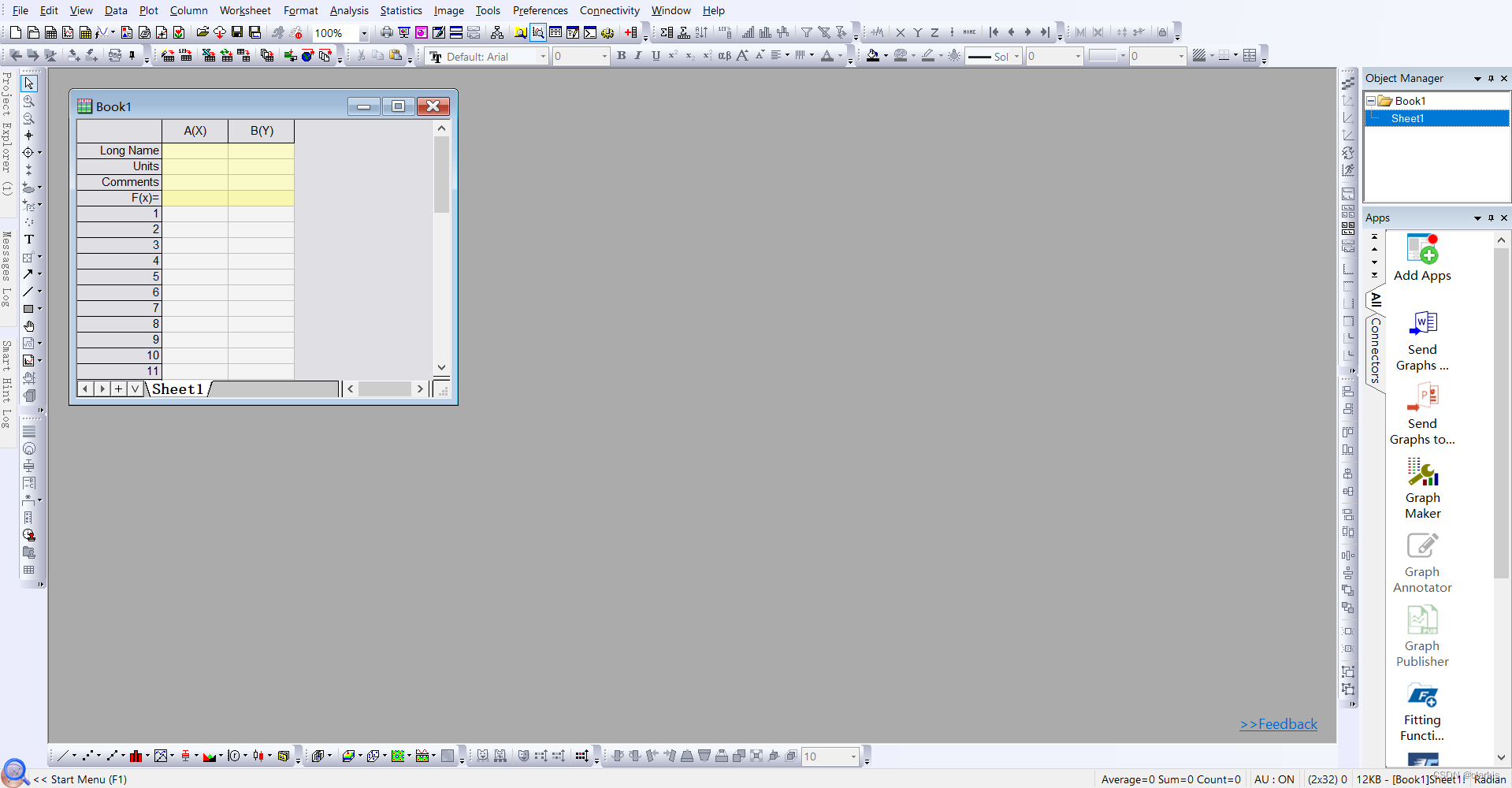Toggle Underline formatting

tap(656, 56)
